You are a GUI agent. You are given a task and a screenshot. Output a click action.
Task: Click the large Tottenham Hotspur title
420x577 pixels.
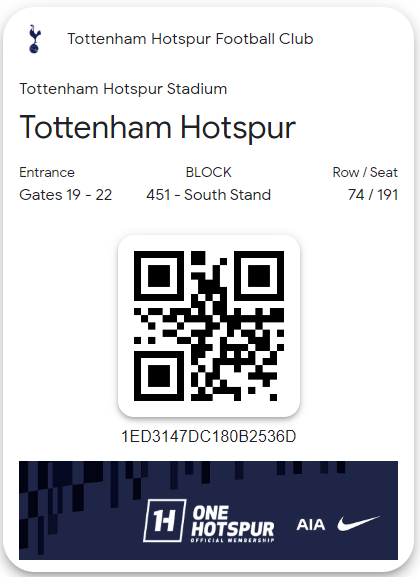pos(158,127)
